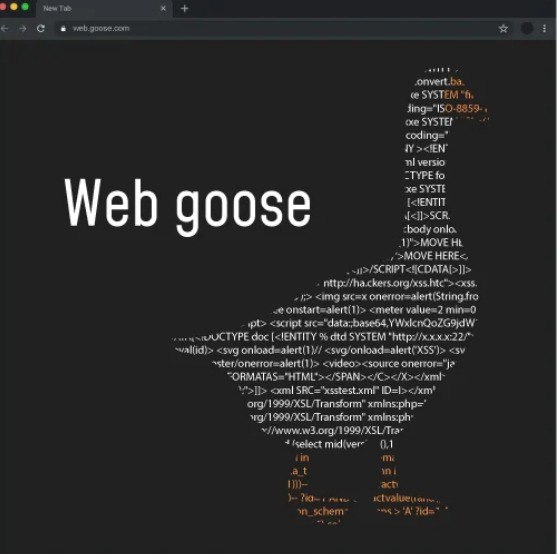Click the padlock site security icon
This screenshot has width=557, height=554.
tap(63, 29)
